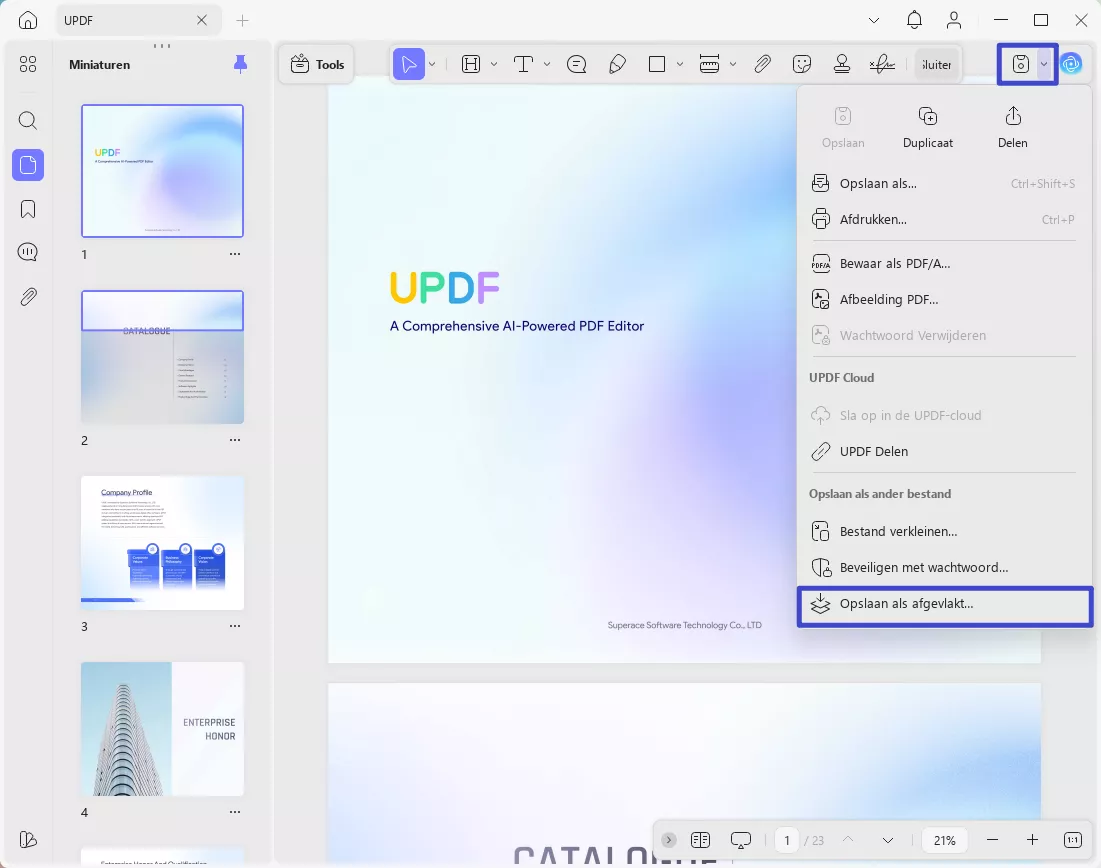Open the page layout view icon

click(x=700, y=840)
